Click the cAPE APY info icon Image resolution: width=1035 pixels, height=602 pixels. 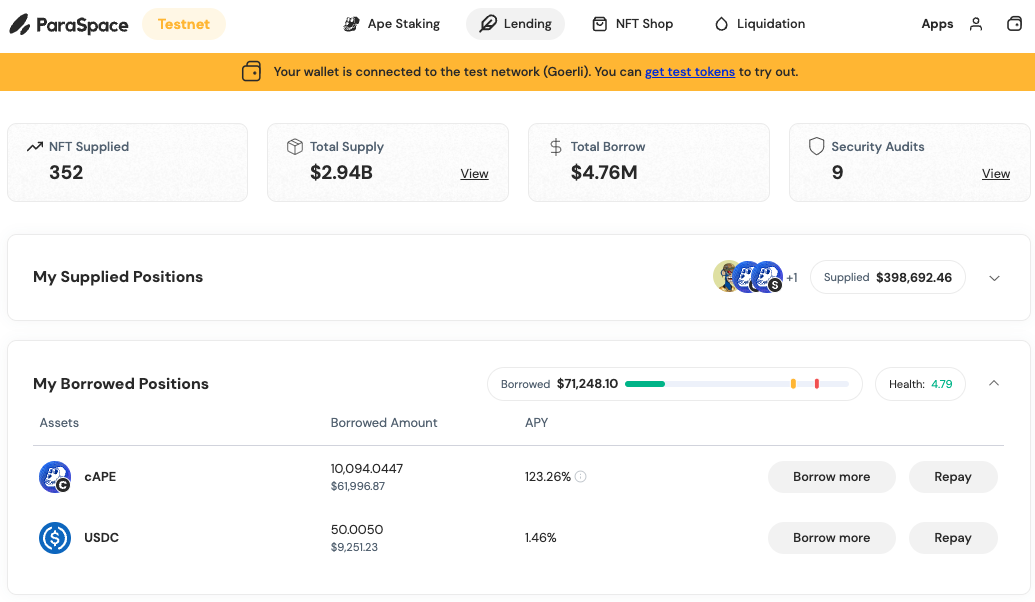click(x=580, y=477)
